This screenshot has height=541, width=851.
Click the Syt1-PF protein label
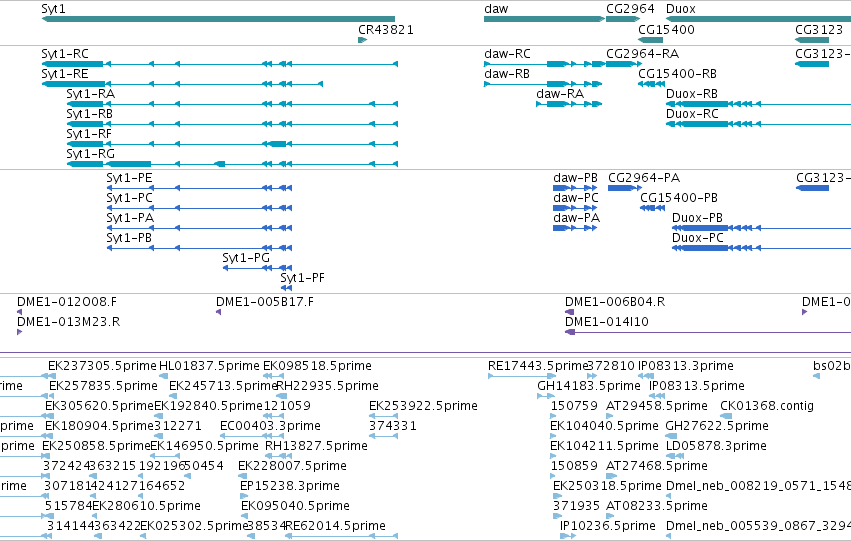click(302, 278)
